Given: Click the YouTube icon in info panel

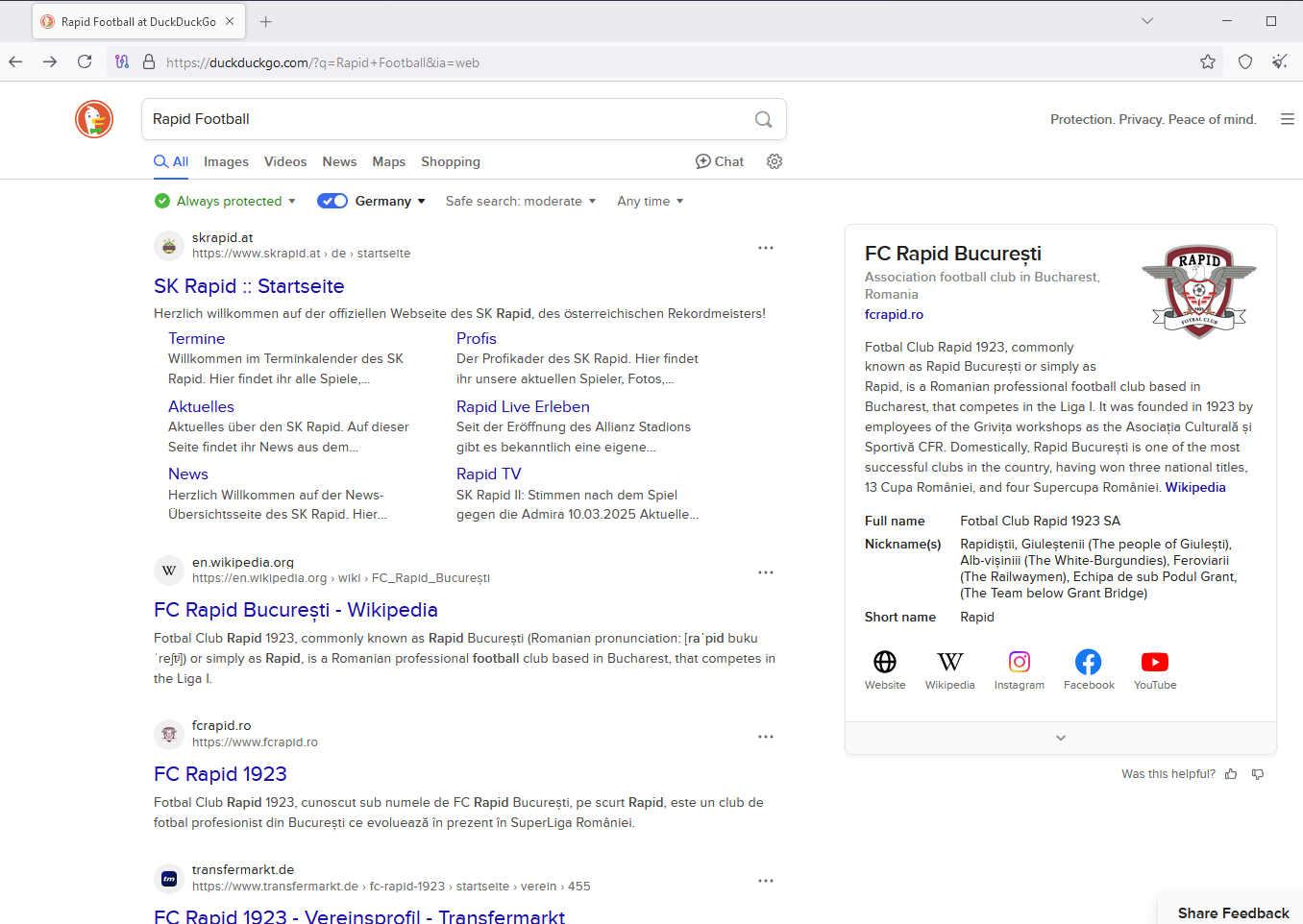Looking at the screenshot, I should (1155, 662).
